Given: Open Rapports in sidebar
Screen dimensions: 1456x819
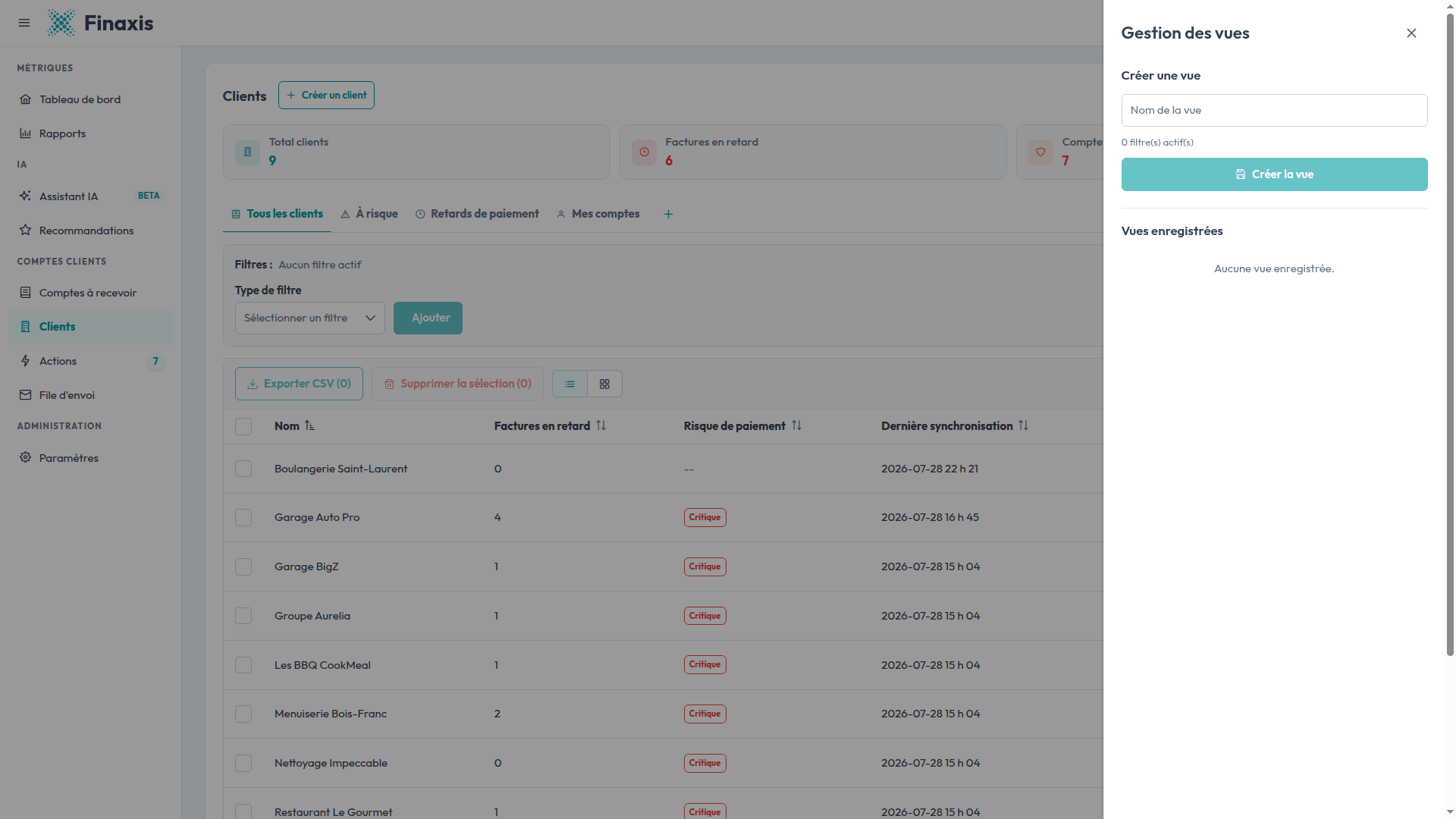Looking at the screenshot, I should (90, 133).
